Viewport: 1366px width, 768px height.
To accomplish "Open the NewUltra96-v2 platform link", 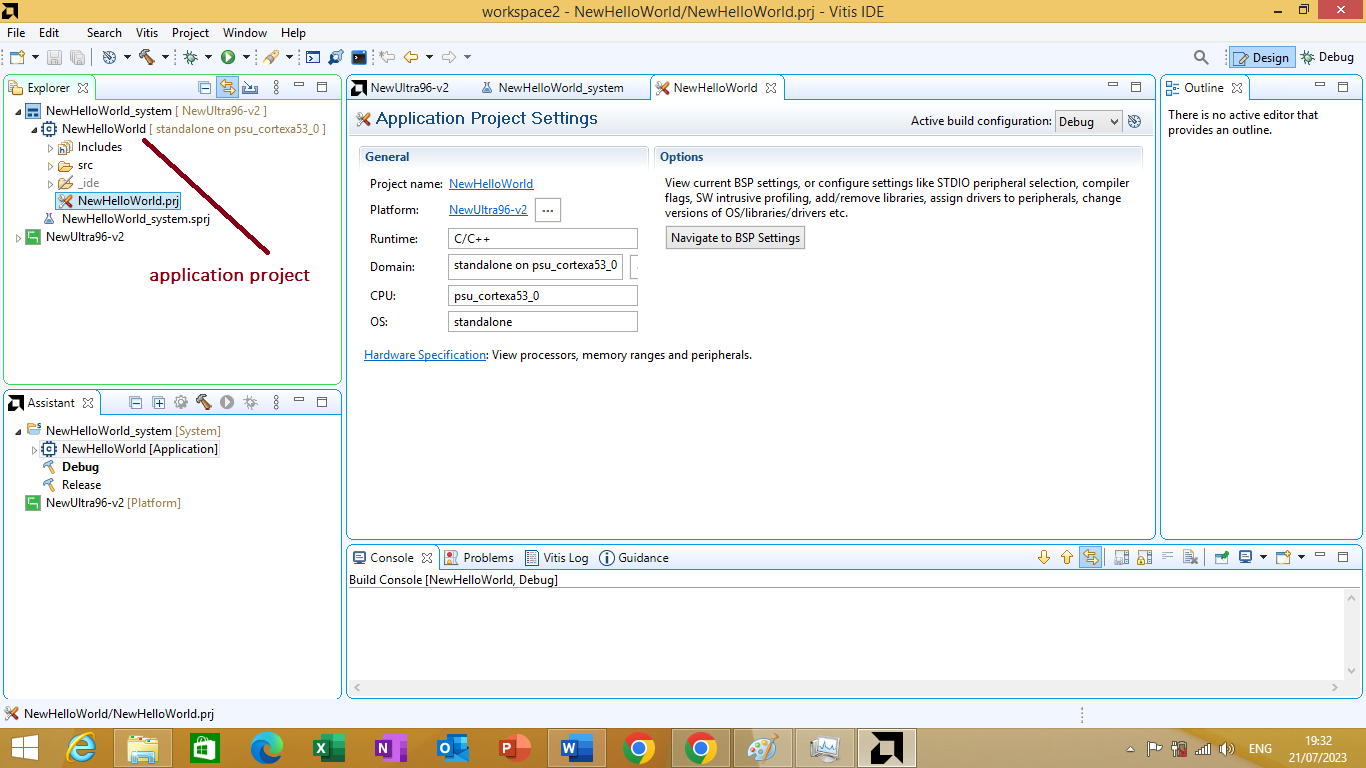I will coord(488,210).
